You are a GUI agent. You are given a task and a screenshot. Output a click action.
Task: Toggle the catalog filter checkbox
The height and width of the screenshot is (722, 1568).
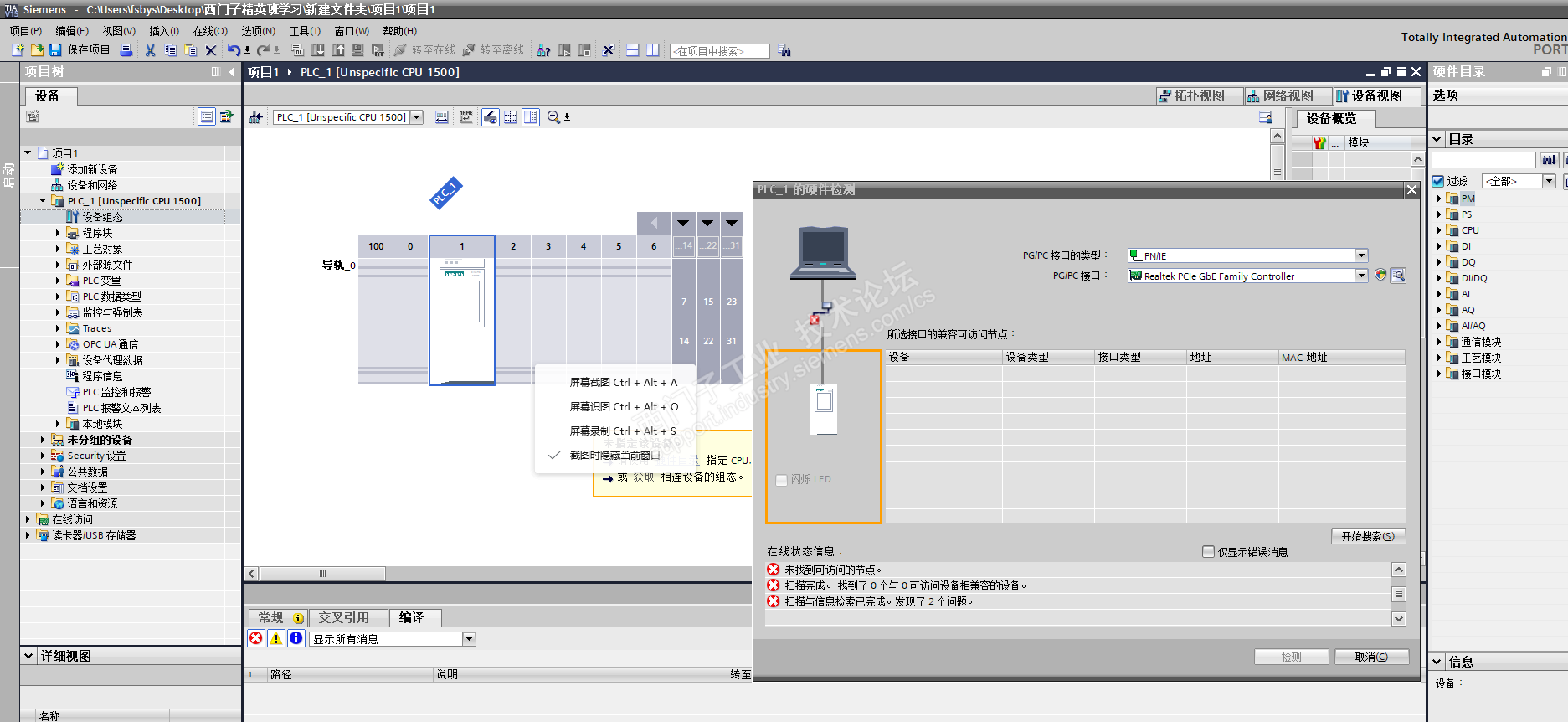[x=1438, y=181]
